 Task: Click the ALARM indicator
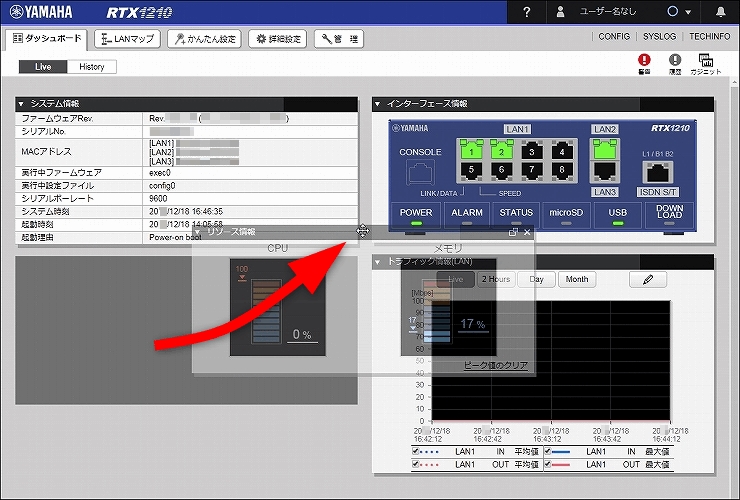pos(467,215)
